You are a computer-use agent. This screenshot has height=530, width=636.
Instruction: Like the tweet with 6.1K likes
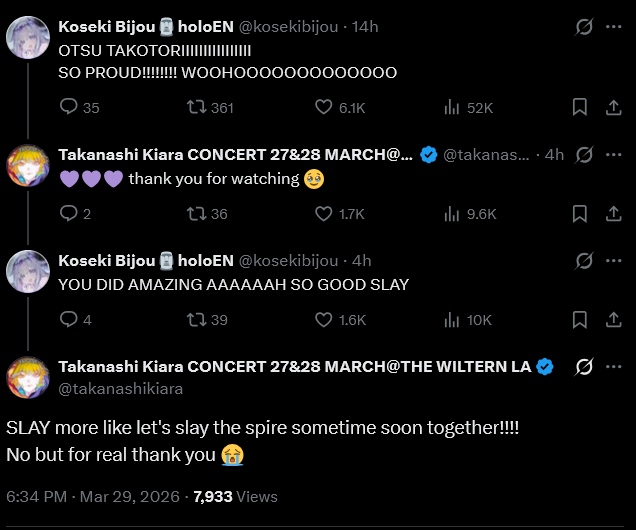click(x=324, y=107)
